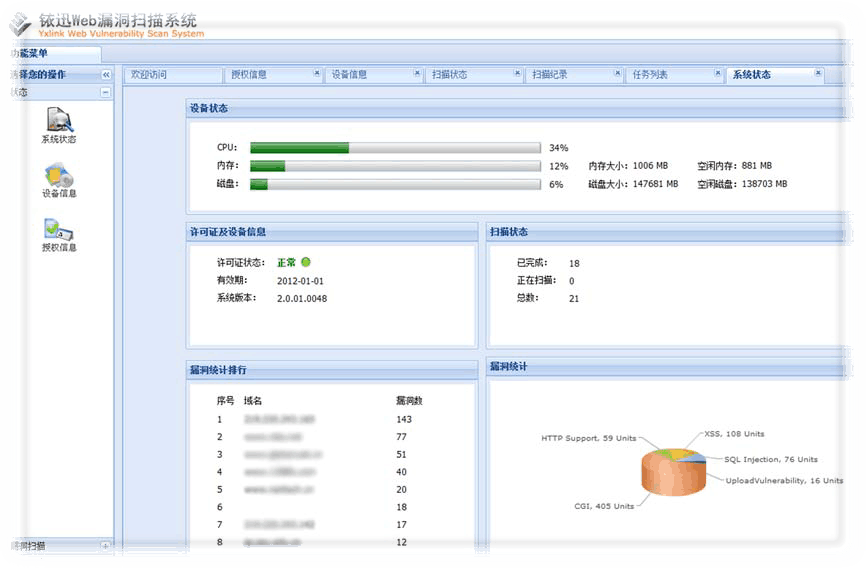This screenshot has height=568, width=866.
Task: Click the CPU usage progress bar
Action: (395, 147)
